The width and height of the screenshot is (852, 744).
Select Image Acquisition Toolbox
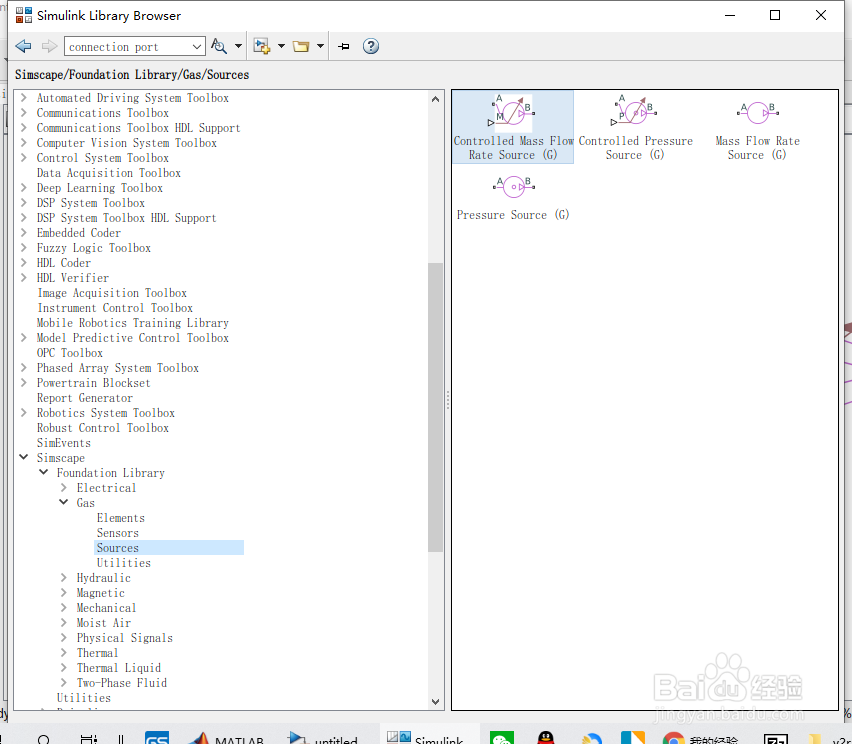112,293
